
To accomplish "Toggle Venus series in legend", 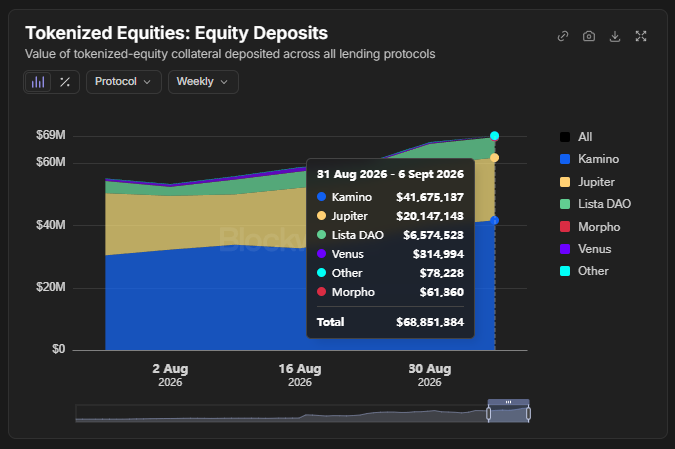I will pyautogui.click(x=585, y=249).
